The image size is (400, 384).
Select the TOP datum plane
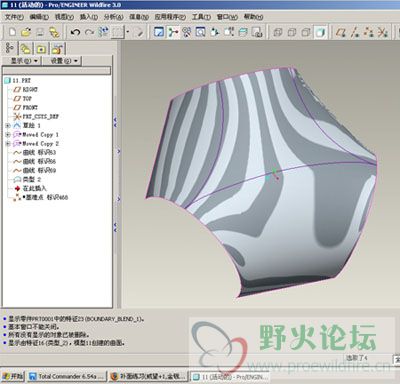pos(23,99)
